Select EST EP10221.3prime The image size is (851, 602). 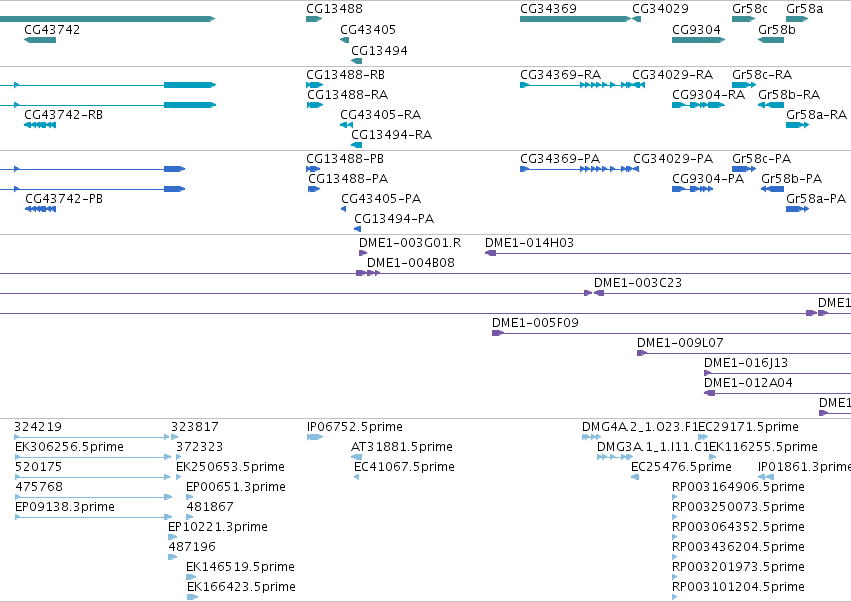point(218,527)
